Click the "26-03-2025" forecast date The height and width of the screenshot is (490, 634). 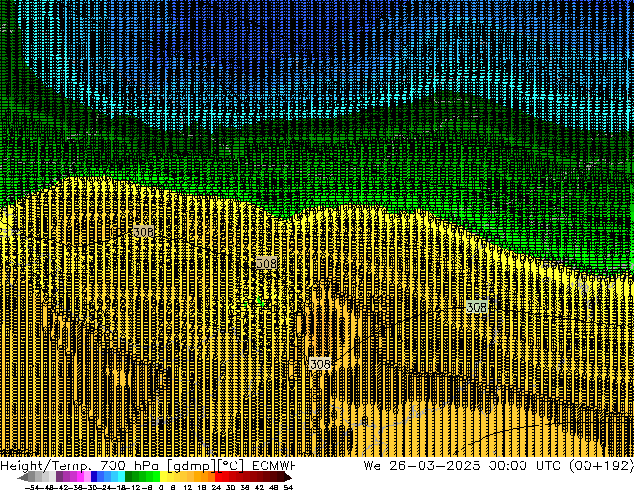coord(435,466)
